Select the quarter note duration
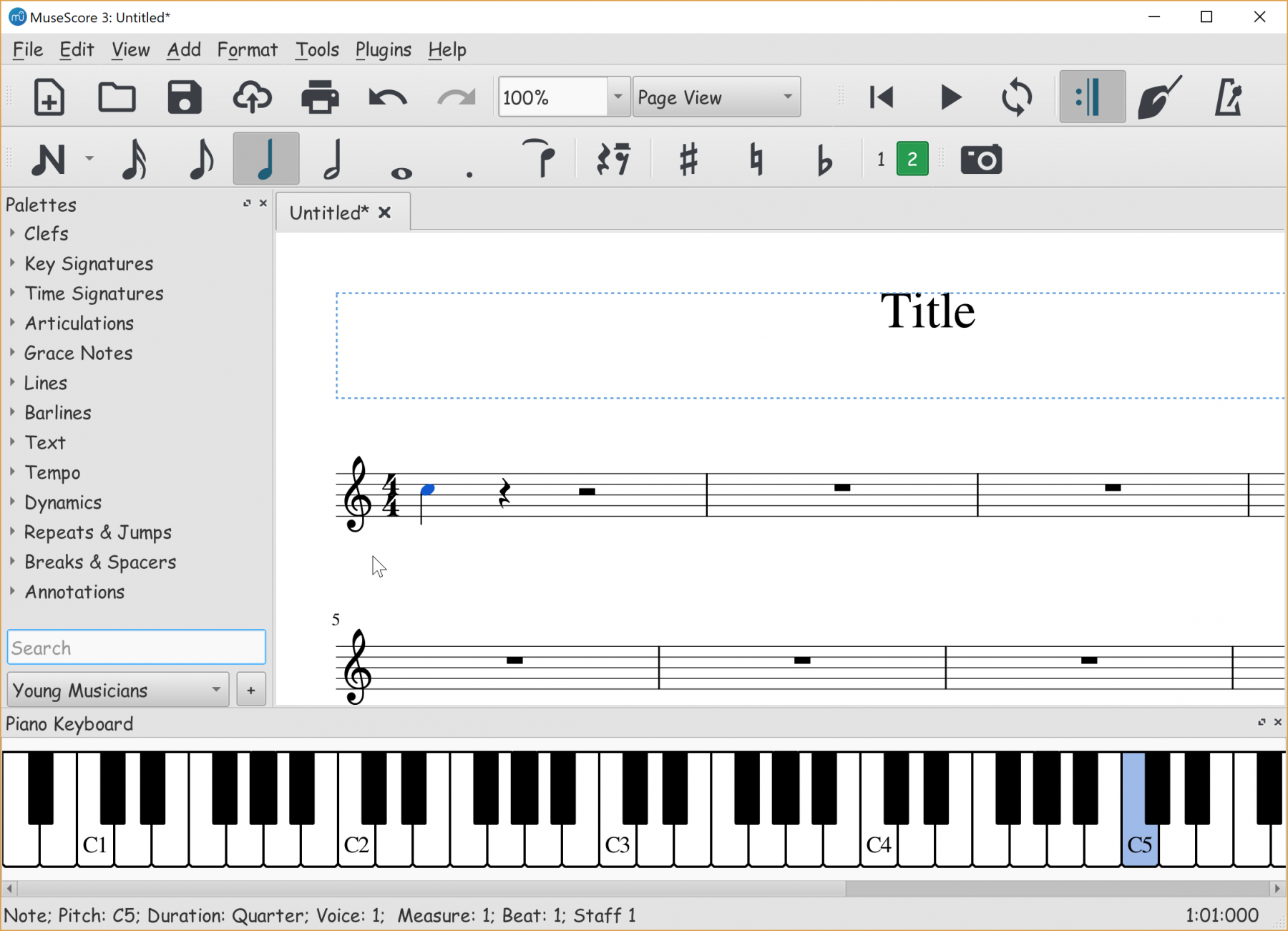Screen dimensions: 1288x931 (x=266, y=158)
